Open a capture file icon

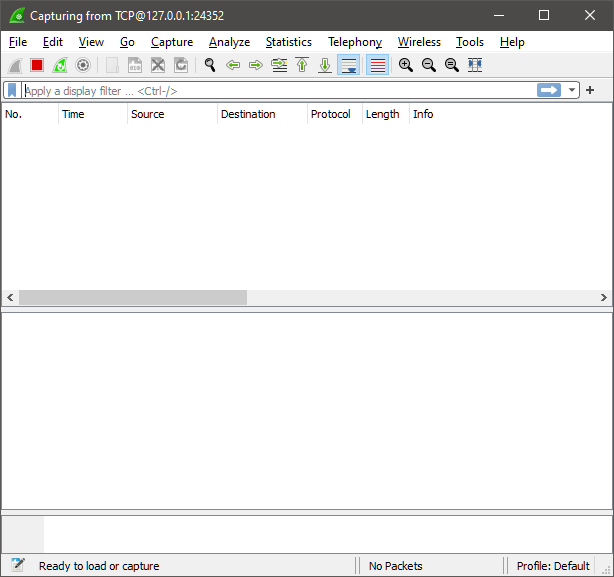[112, 65]
